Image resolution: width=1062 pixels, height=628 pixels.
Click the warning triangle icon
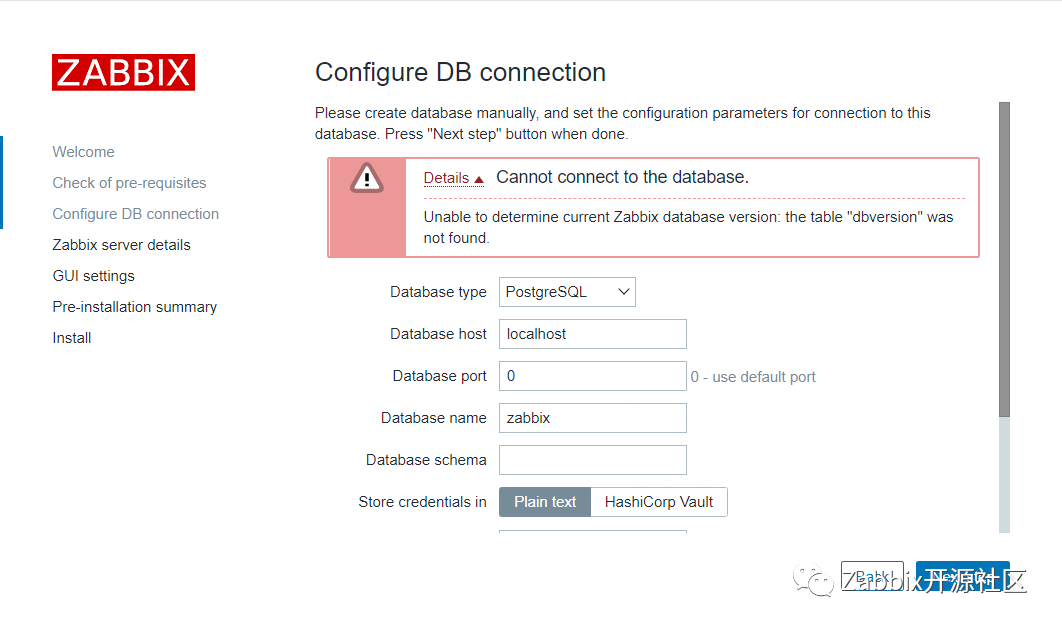click(x=366, y=178)
